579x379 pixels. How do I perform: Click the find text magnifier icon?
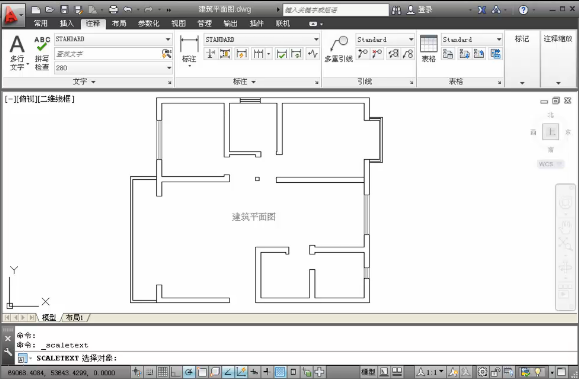click(167, 54)
